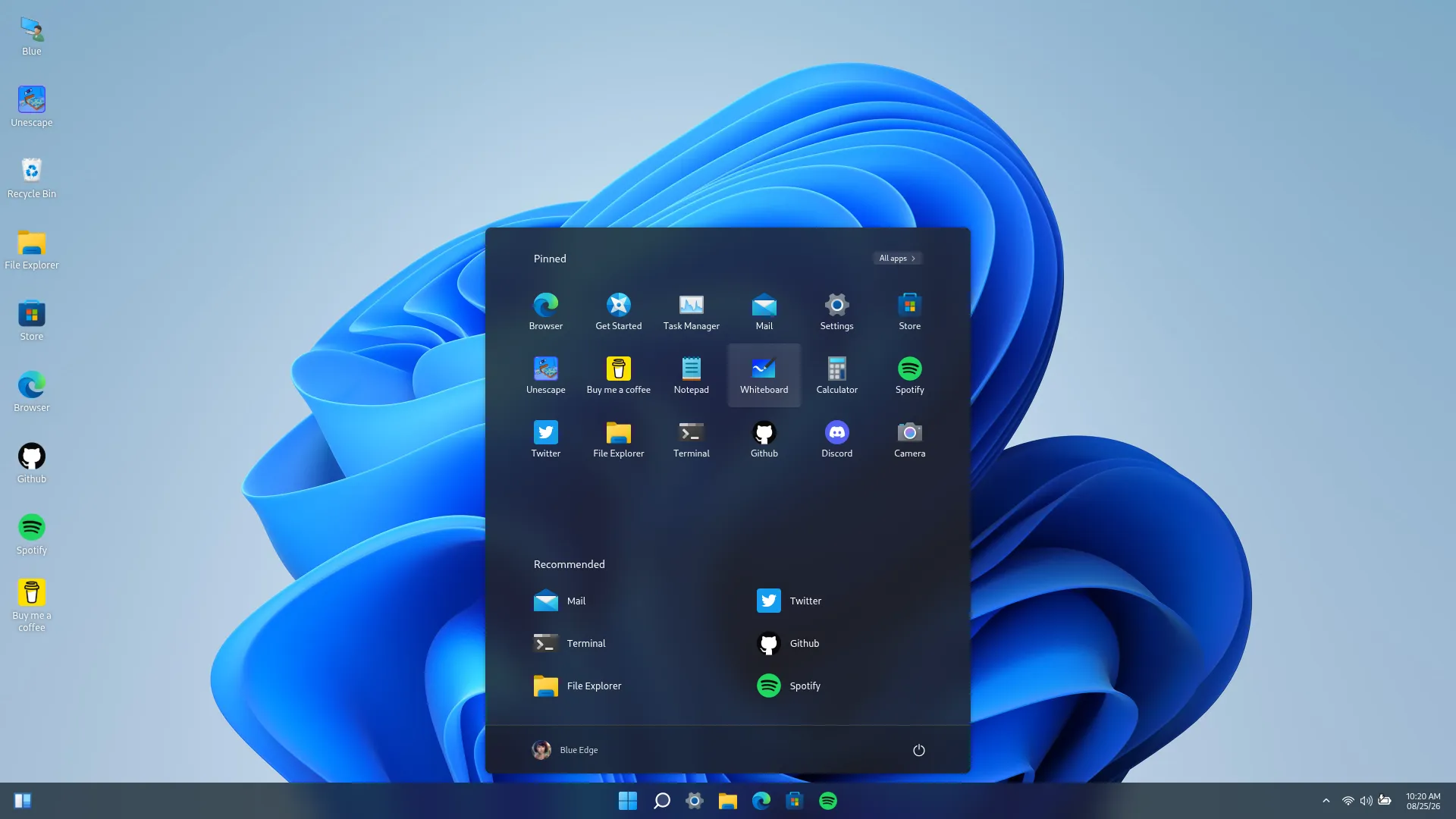Image resolution: width=1456 pixels, height=819 pixels.
Task: Open widgets panel from taskbar
Action: pyautogui.click(x=23, y=801)
